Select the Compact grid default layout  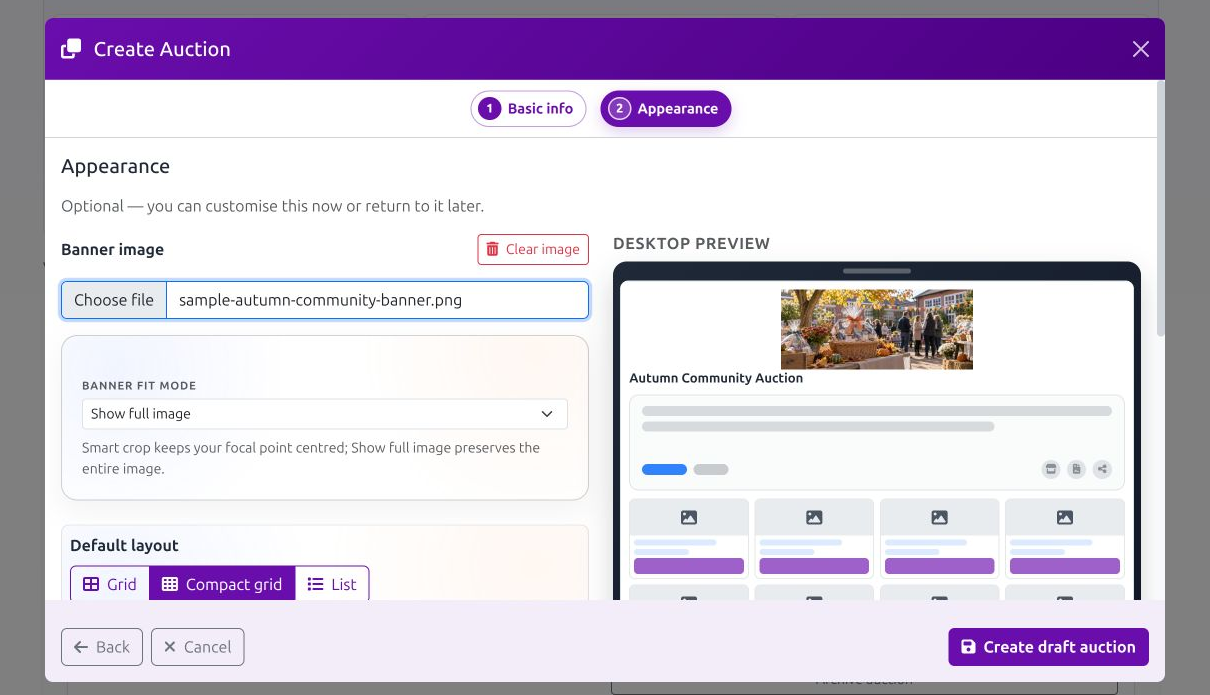click(x=222, y=584)
